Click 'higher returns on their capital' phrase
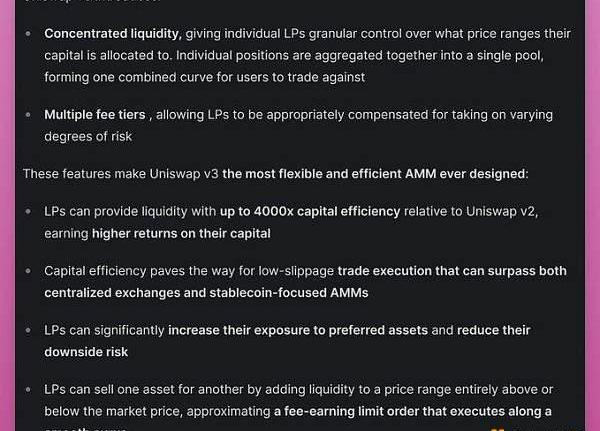 [x=181, y=233]
